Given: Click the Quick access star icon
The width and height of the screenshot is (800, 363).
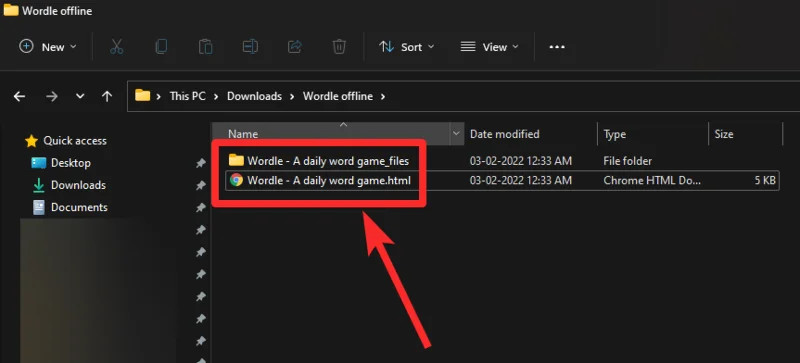Looking at the screenshot, I should pyautogui.click(x=32, y=141).
